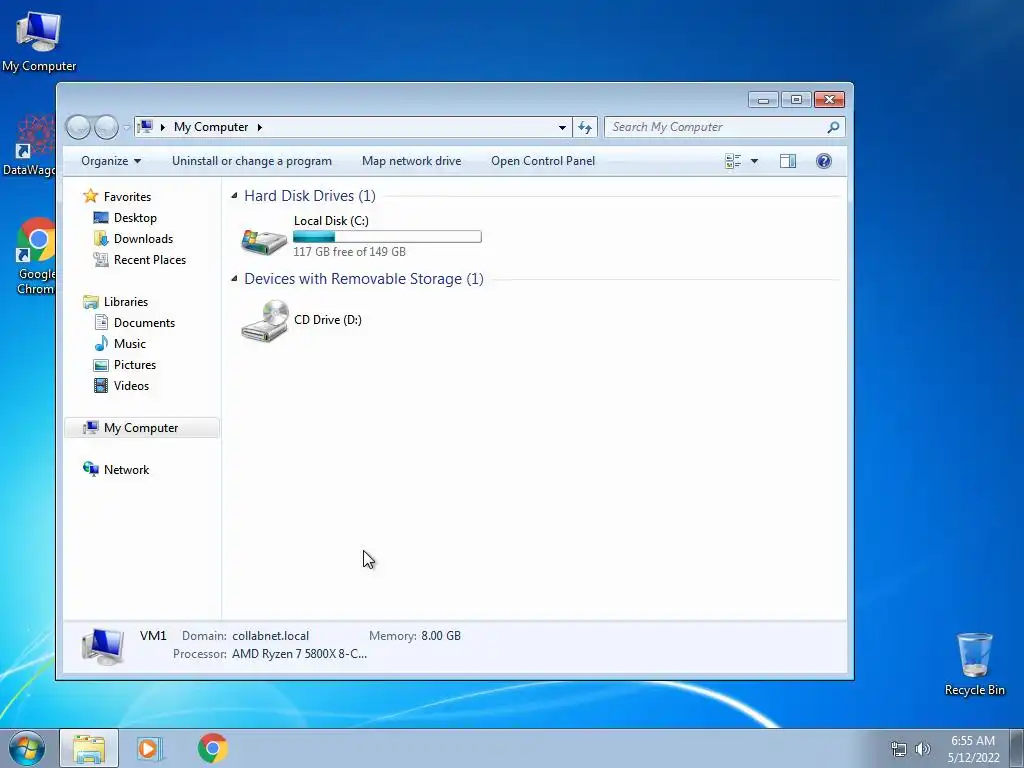1024x768 pixels.
Task: Click Open Control Panel
Action: tap(543, 161)
